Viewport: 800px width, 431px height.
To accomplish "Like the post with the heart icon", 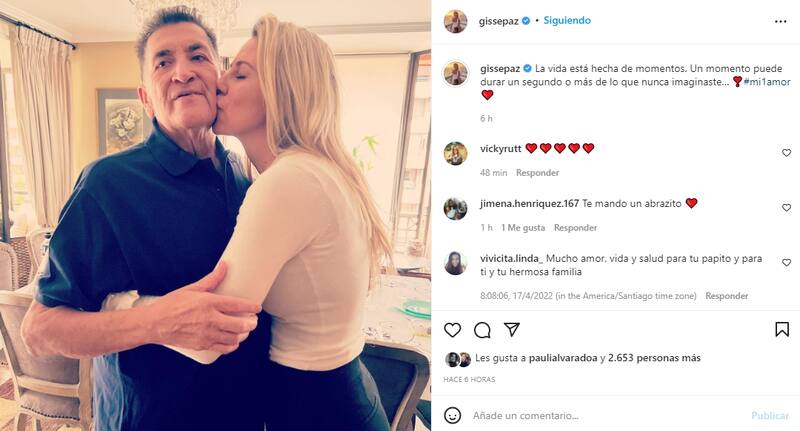I will click(453, 330).
